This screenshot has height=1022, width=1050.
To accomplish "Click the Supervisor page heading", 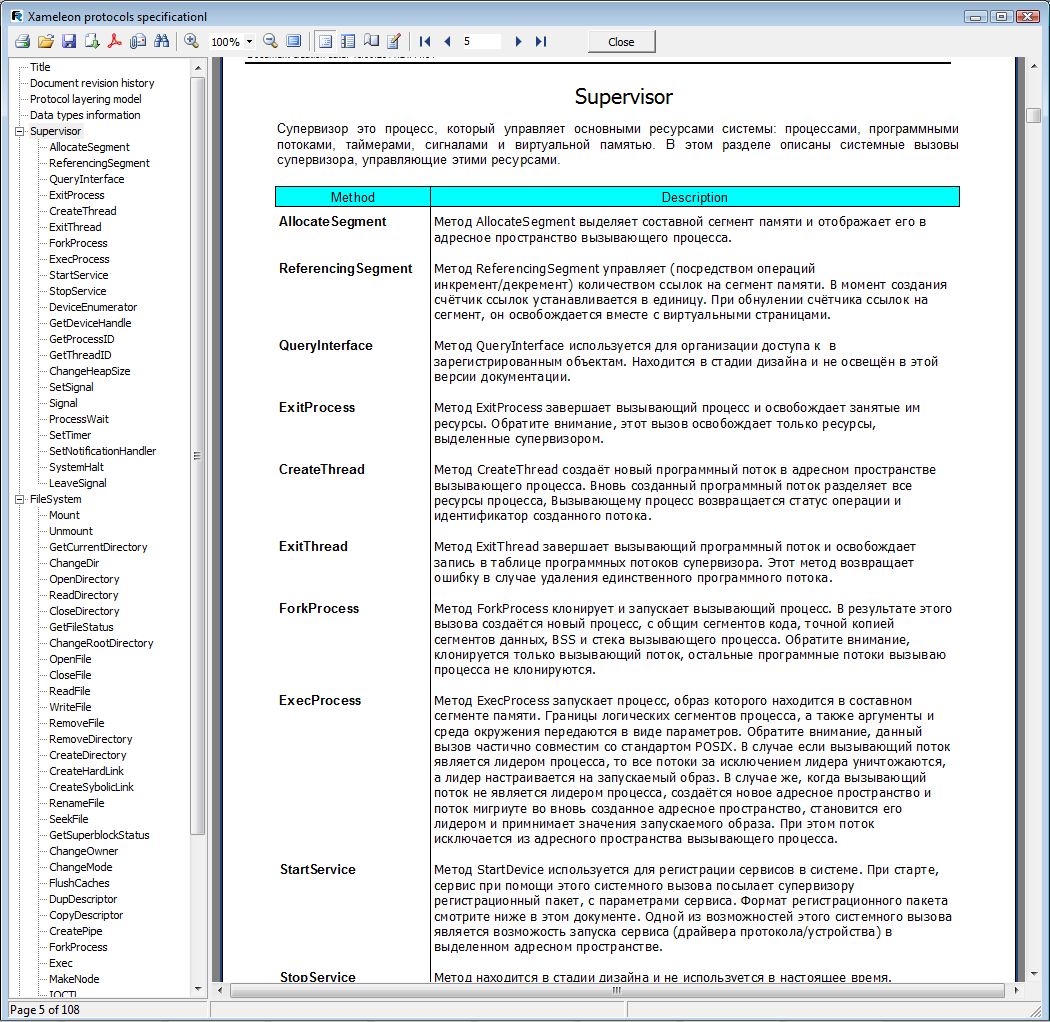I will tap(623, 96).
